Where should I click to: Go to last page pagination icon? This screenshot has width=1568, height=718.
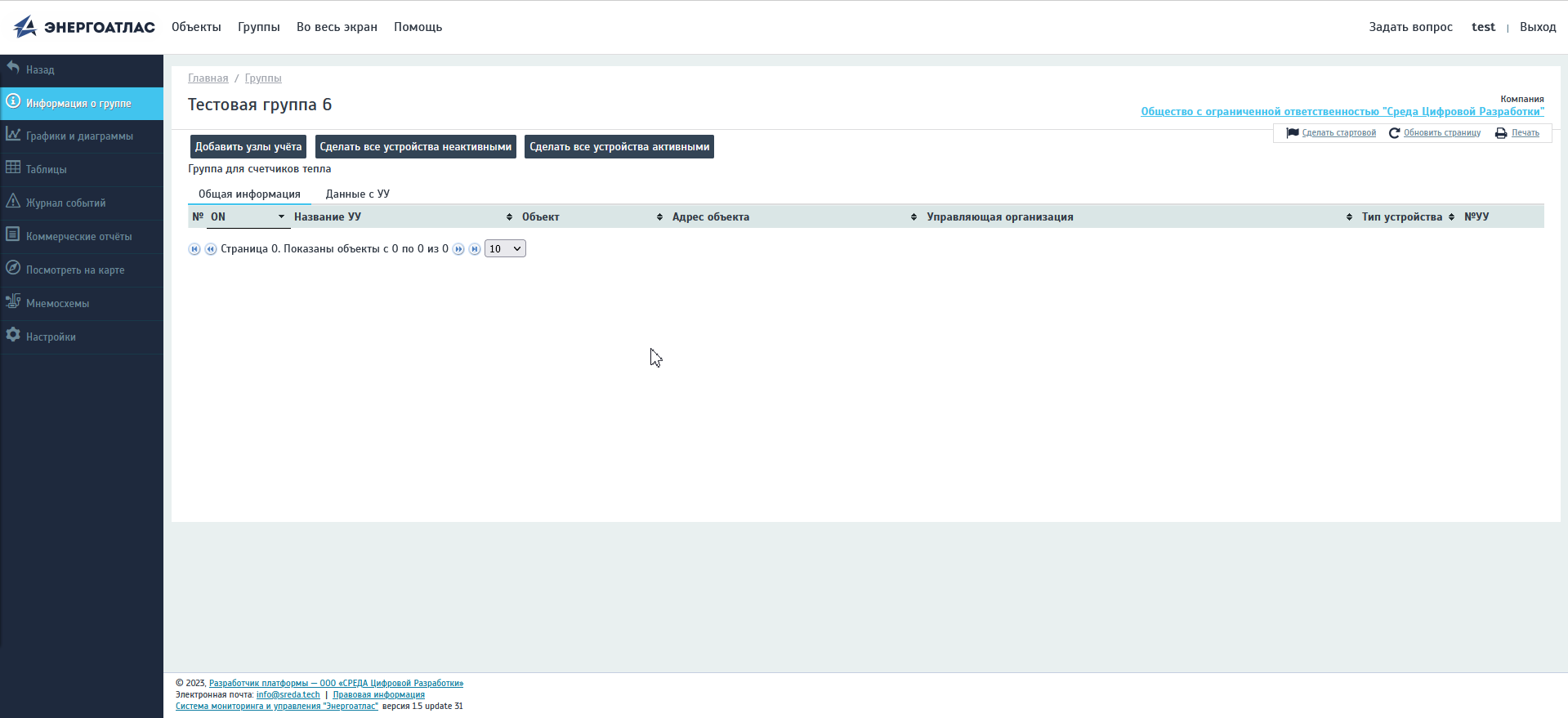point(475,249)
